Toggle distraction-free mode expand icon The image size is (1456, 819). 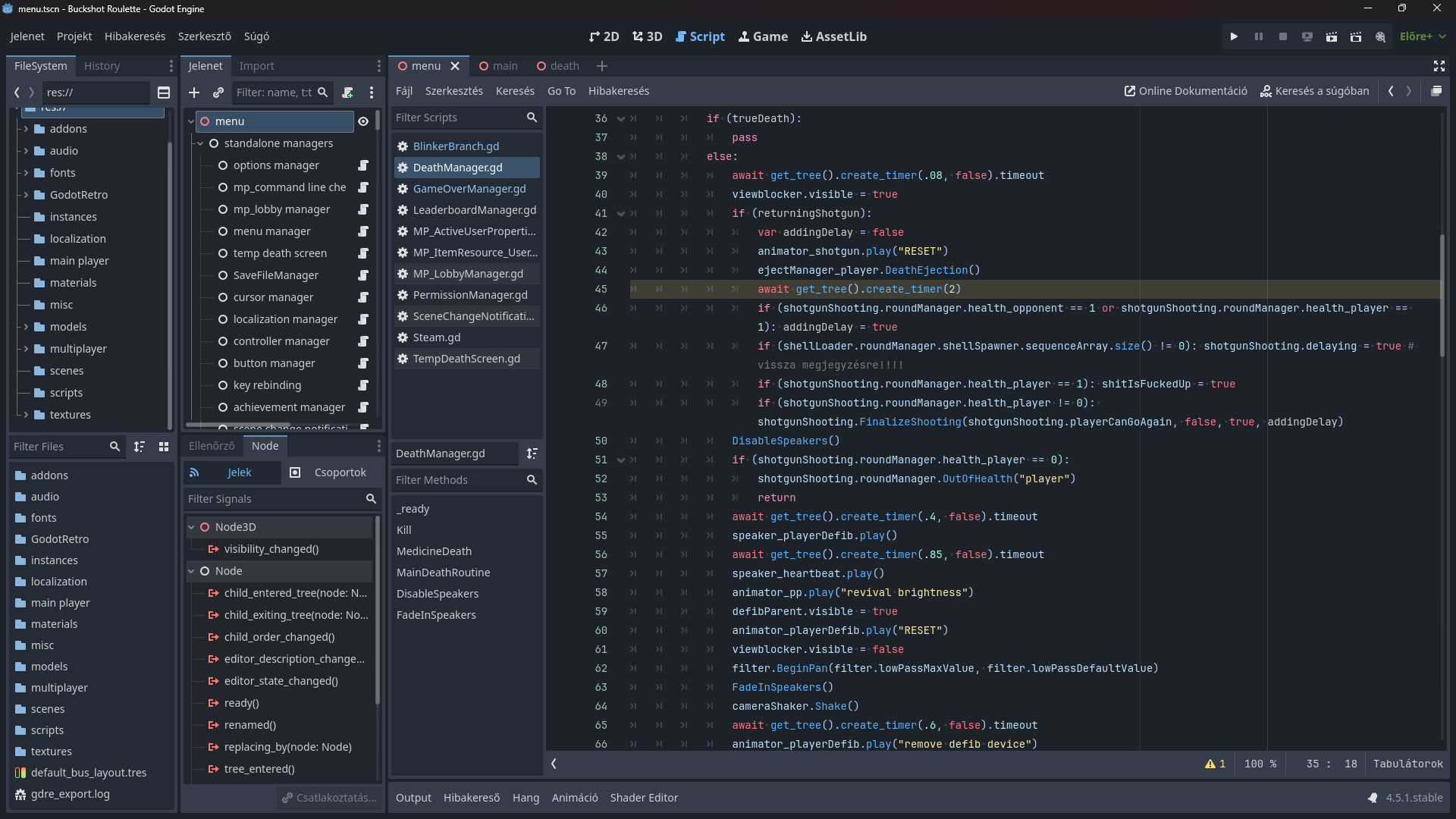(1439, 66)
